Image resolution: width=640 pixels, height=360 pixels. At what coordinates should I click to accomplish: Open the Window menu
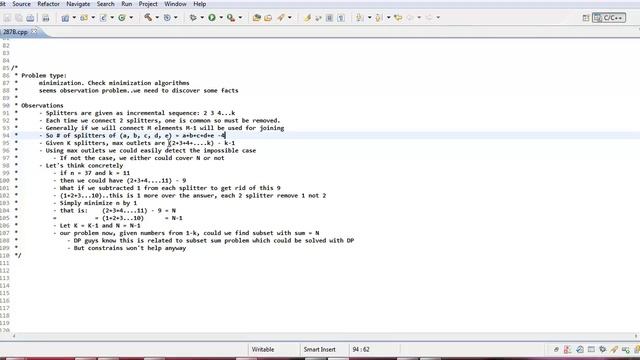(175, 4)
